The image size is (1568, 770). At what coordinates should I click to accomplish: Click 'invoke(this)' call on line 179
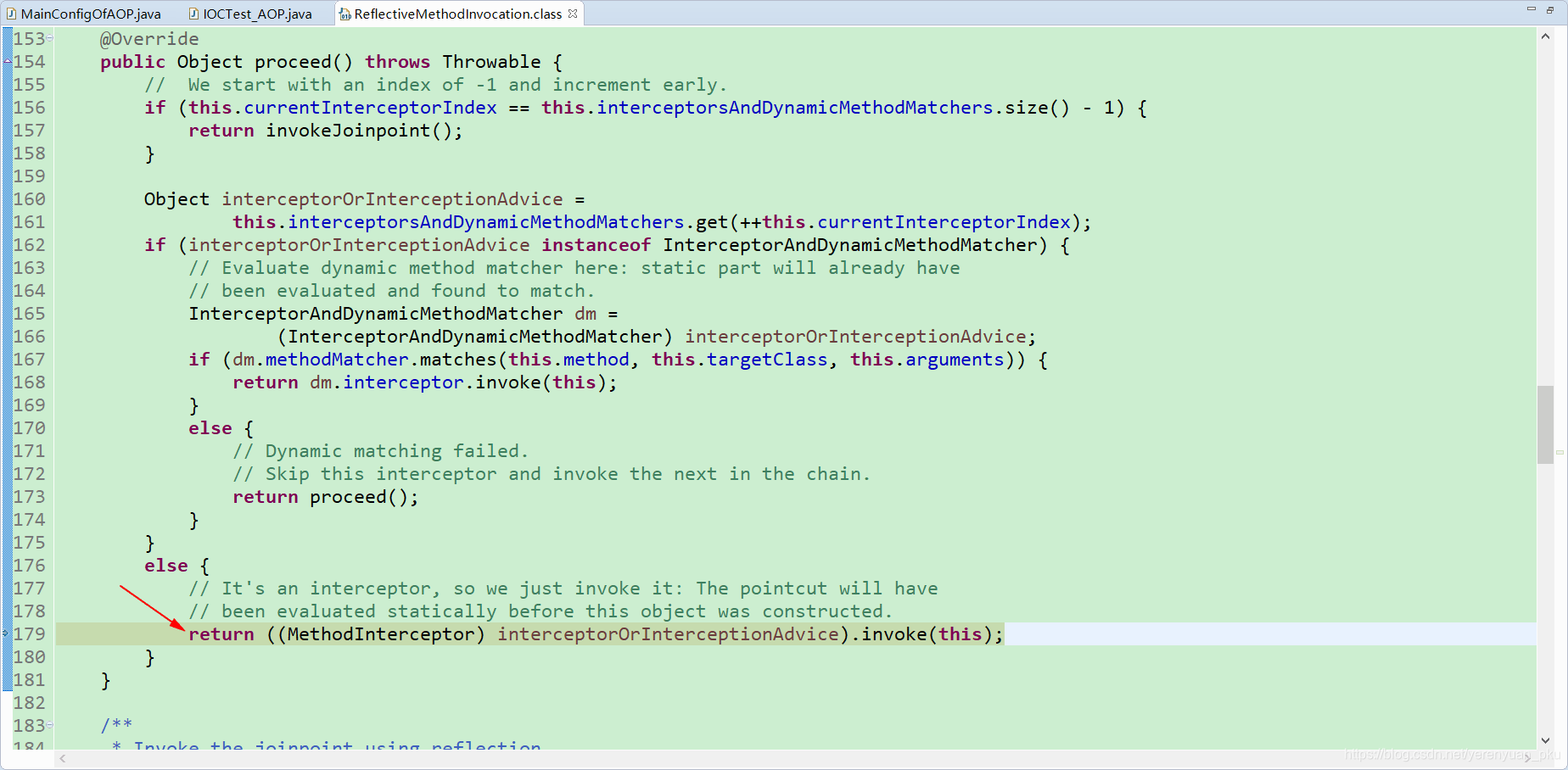[x=927, y=634]
